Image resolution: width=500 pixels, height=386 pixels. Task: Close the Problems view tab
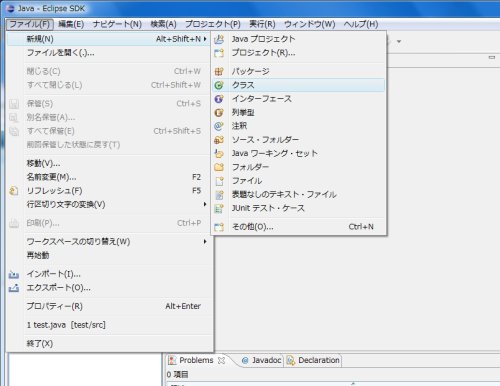tap(221, 360)
